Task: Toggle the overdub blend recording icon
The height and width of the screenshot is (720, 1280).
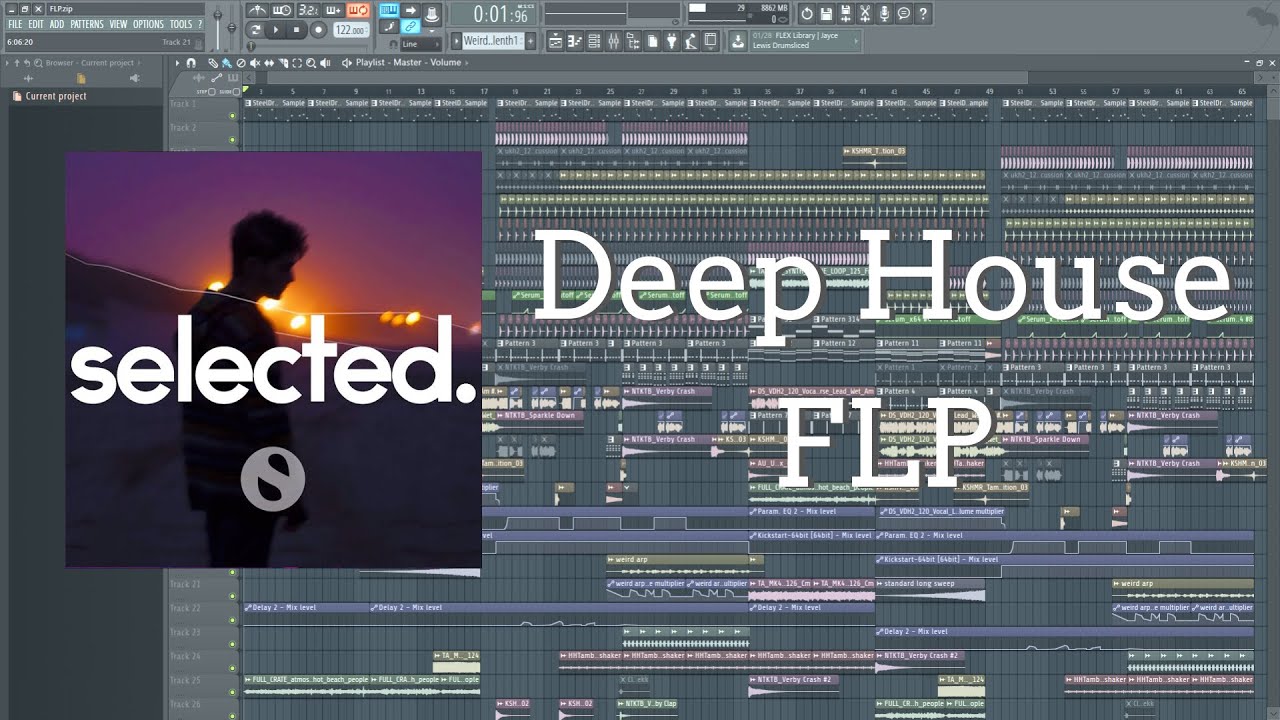Action: pyautogui.click(x=333, y=11)
